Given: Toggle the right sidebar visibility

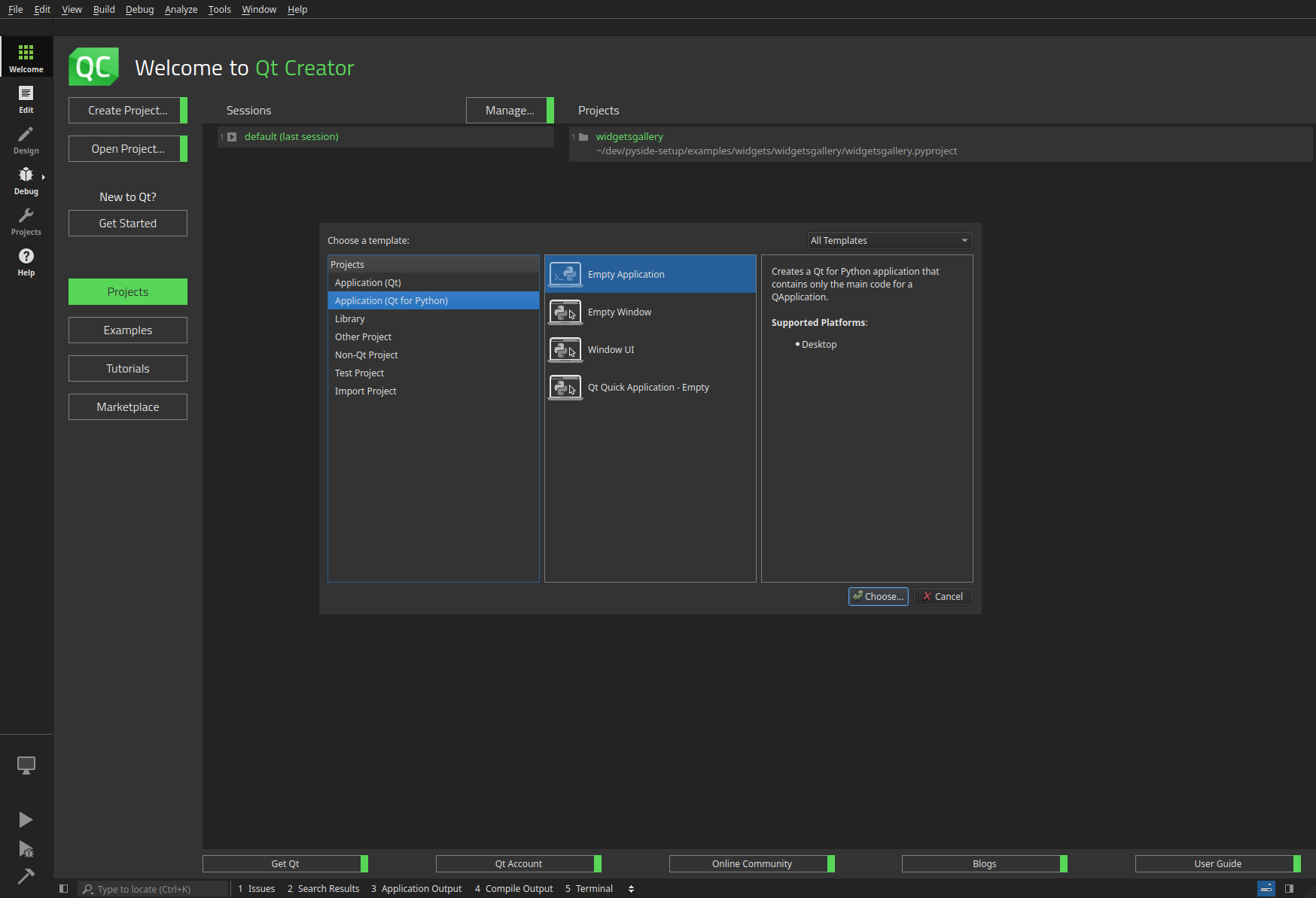Looking at the screenshot, I should [1289, 889].
